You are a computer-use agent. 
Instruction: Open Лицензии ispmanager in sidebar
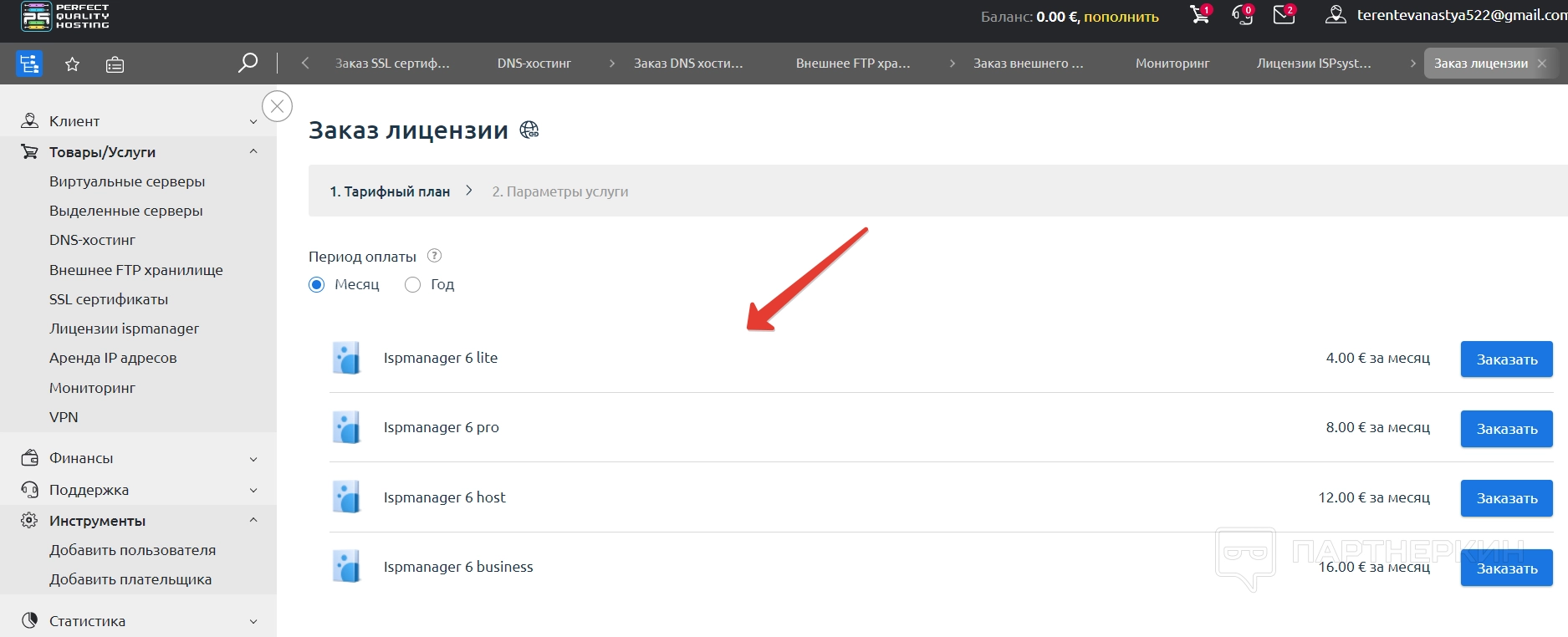[124, 329]
